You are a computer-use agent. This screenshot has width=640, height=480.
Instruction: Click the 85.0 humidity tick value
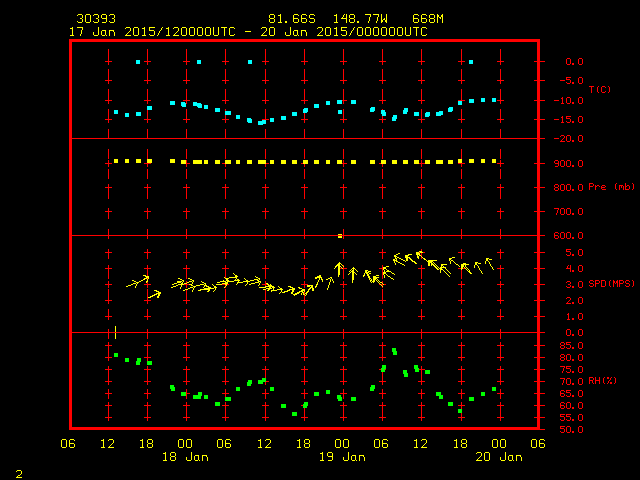571,346
